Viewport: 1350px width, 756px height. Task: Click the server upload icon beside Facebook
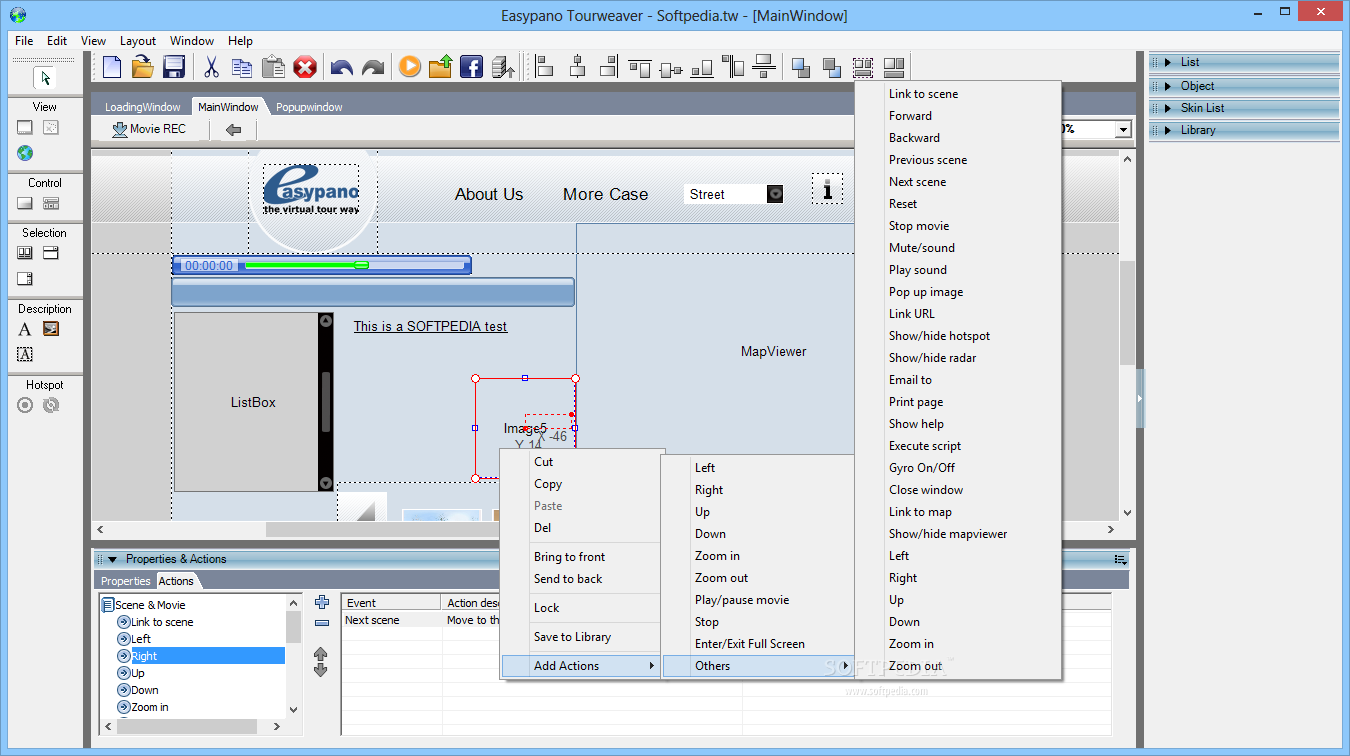click(504, 67)
